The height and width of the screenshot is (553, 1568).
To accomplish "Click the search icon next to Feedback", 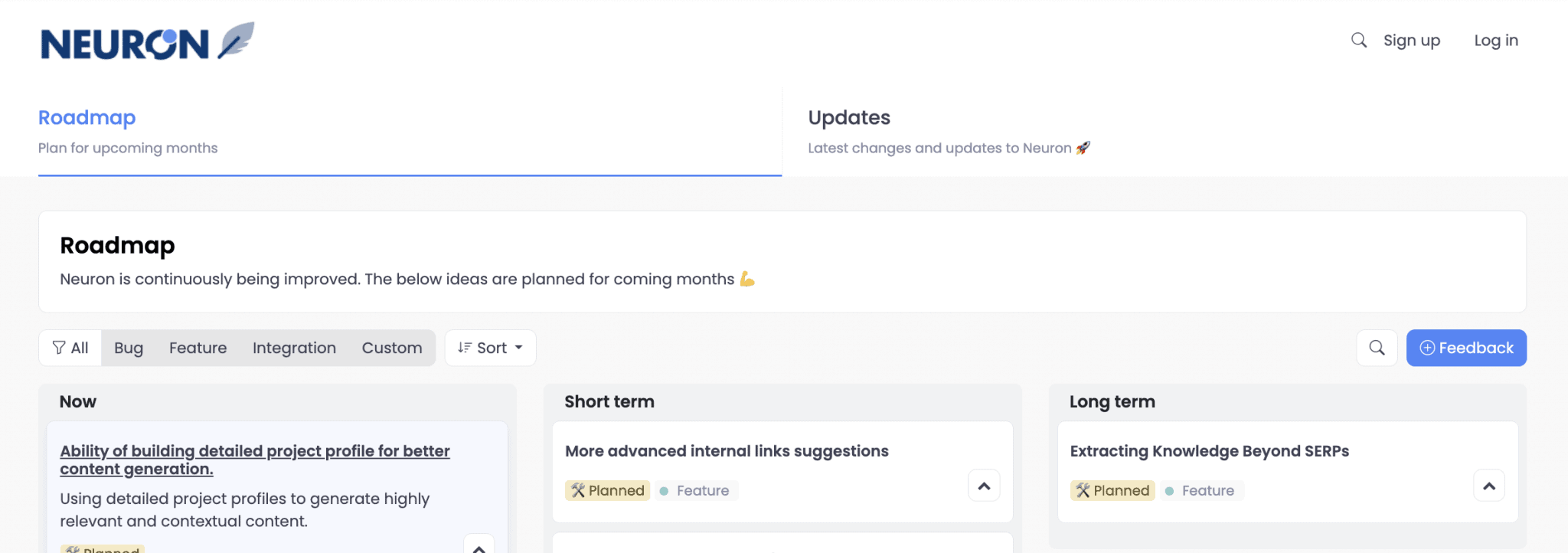I will (1376, 348).
